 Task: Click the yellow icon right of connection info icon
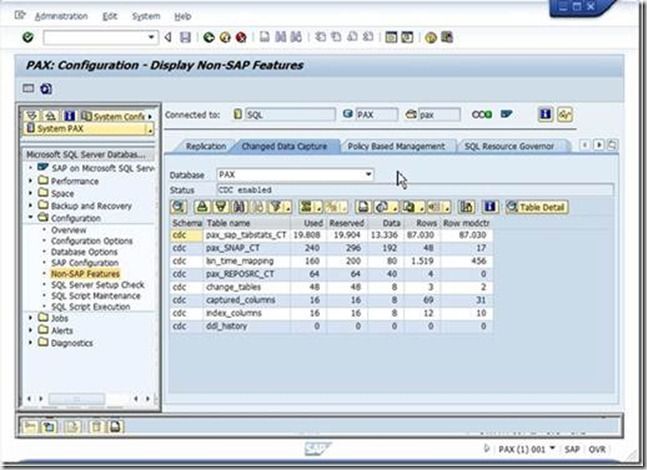[x=564, y=114]
